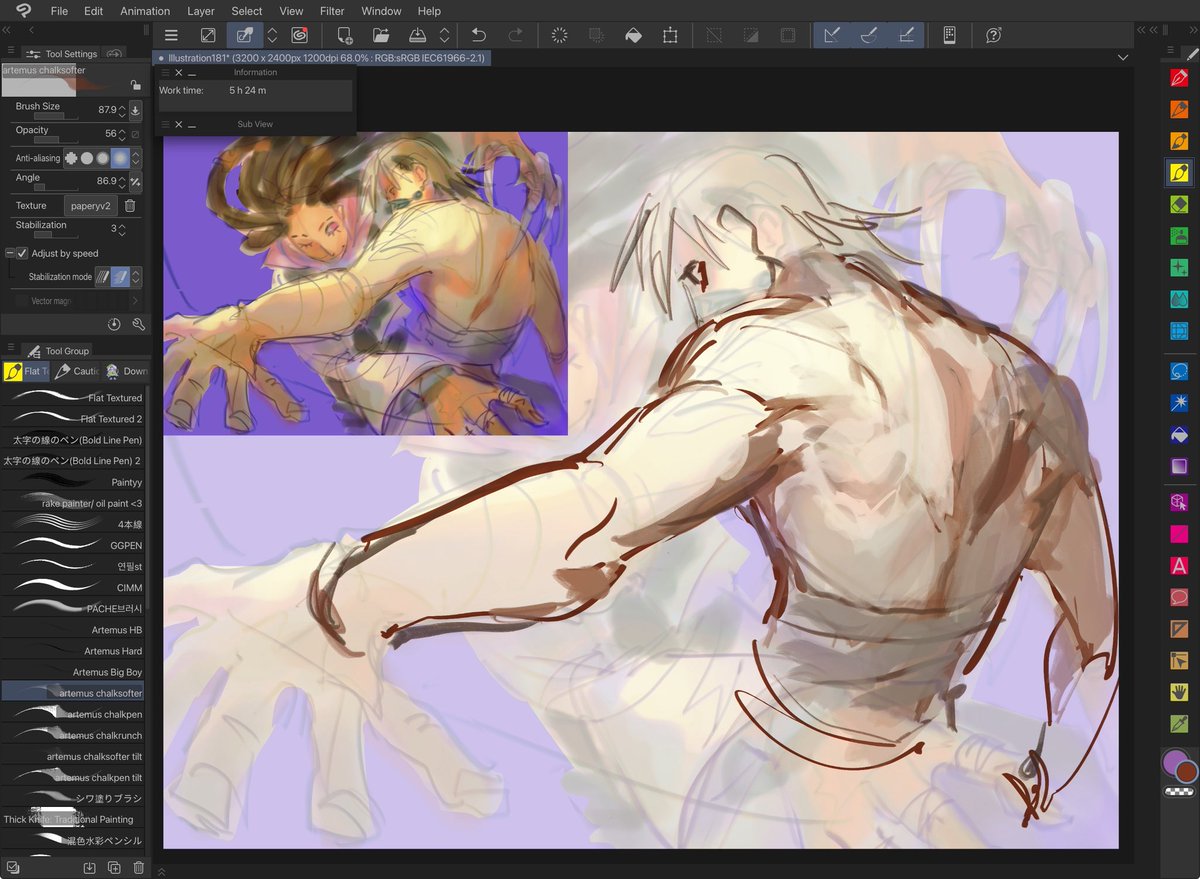Select the Artemus Big Boy brush
The image size is (1200, 879).
[x=72, y=672]
